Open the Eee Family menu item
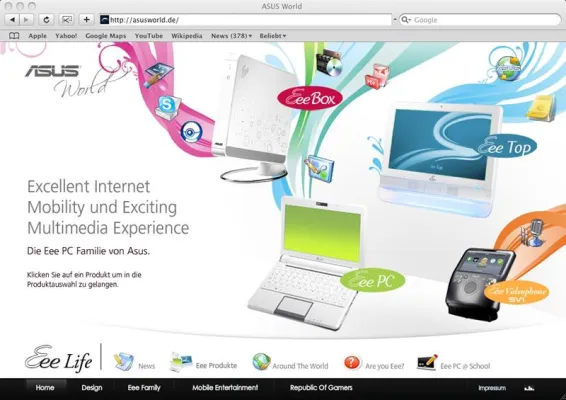The image size is (566, 400). [144, 388]
